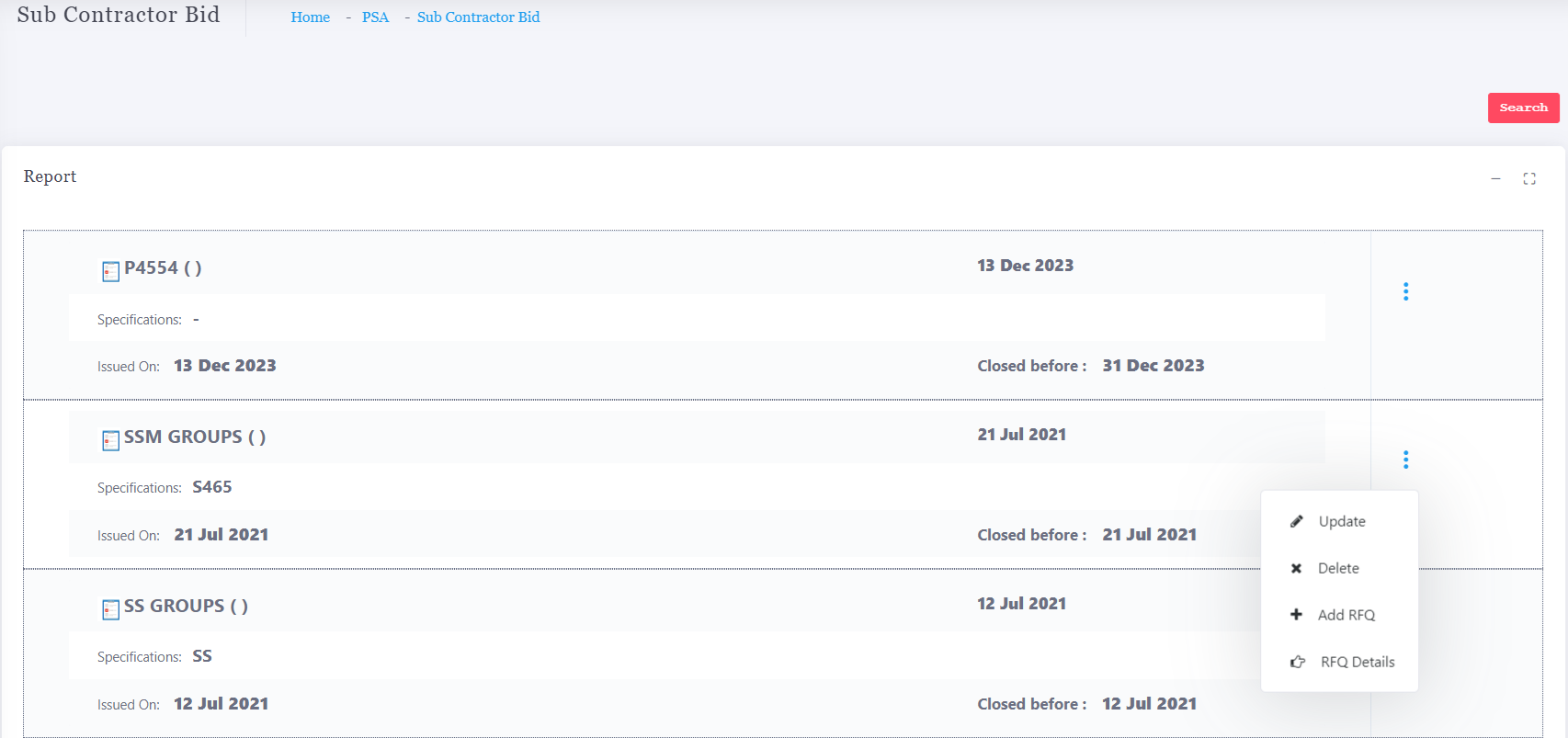Screen dimensions: 1568x738
Task: Click the red Search button
Action: tap(1524, 108)
